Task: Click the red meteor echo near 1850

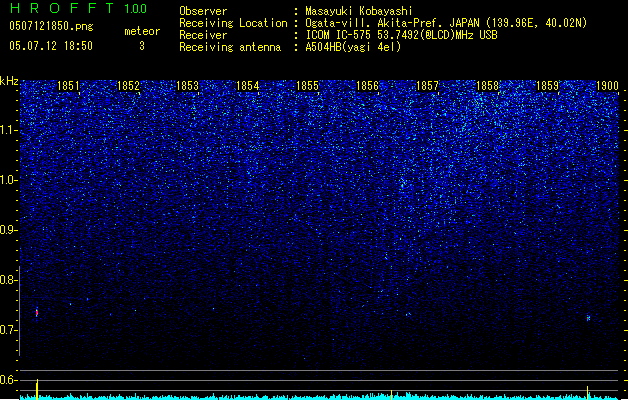Action: coord(37,313)
